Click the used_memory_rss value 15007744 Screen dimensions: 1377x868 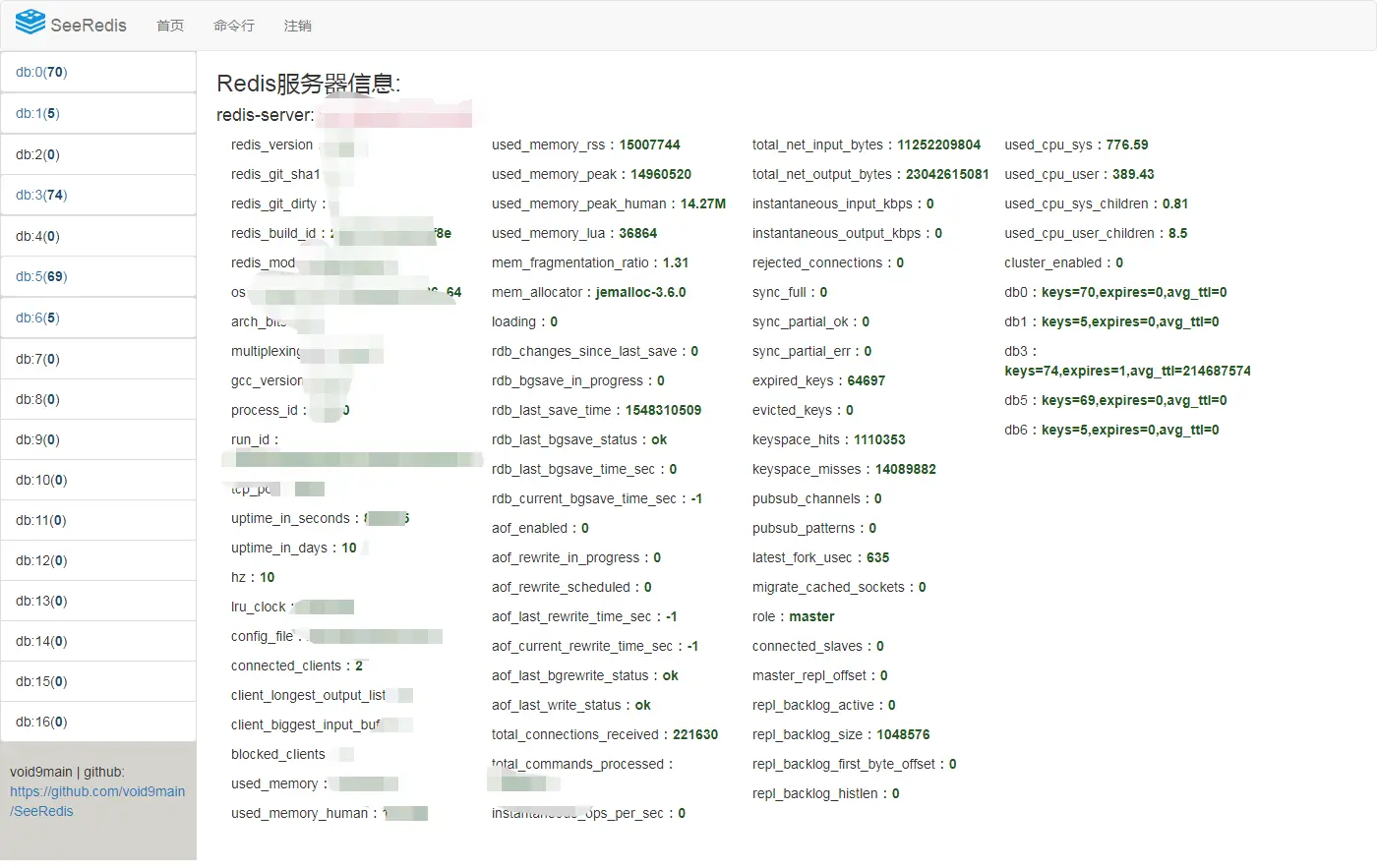[x=650, y=145]
